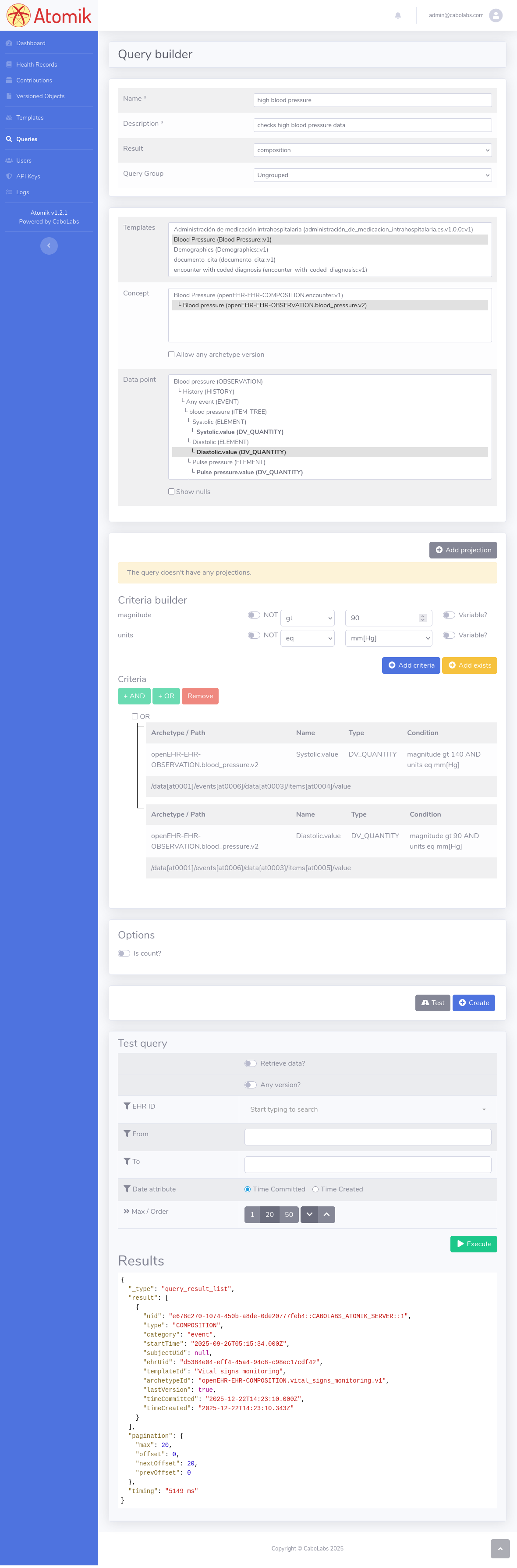517x1568 pixels.
Task: Click the Dashboard icon in the sidebar
Action: 9,43
